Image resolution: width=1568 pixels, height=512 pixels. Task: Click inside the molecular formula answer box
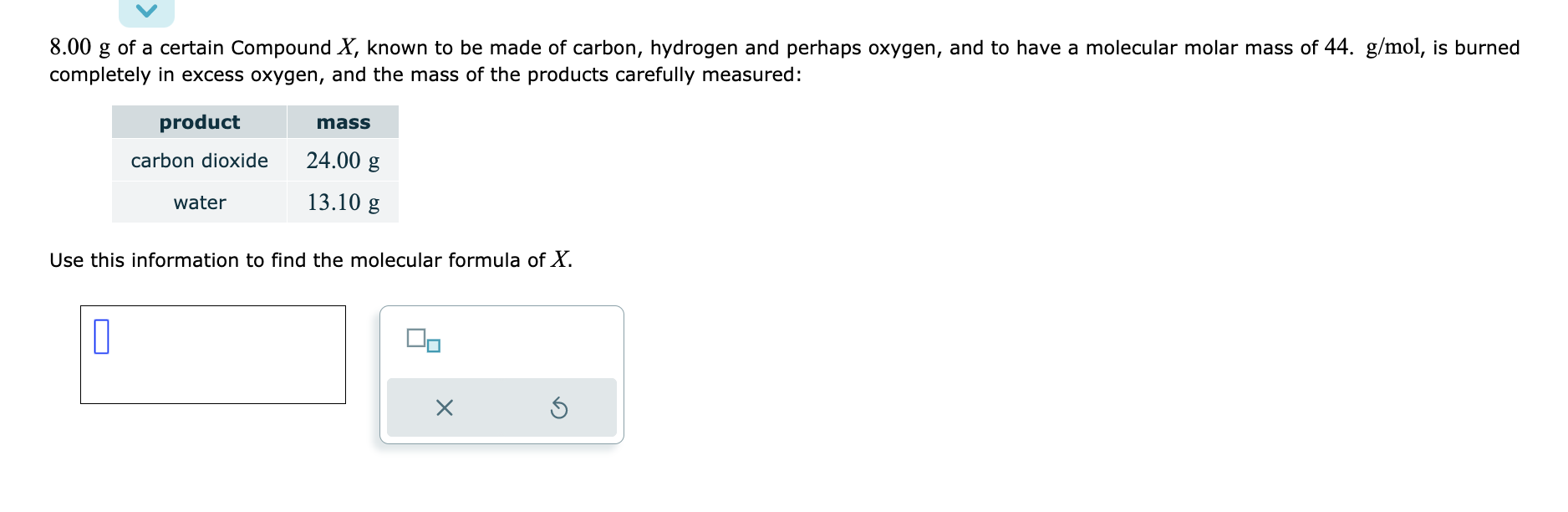click(213, 355)
